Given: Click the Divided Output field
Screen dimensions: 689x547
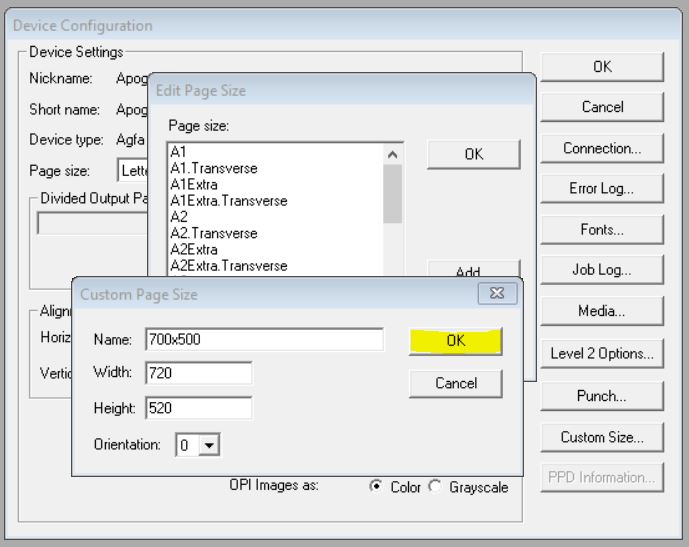Looking at the screenshot, I should coord(93,223).
